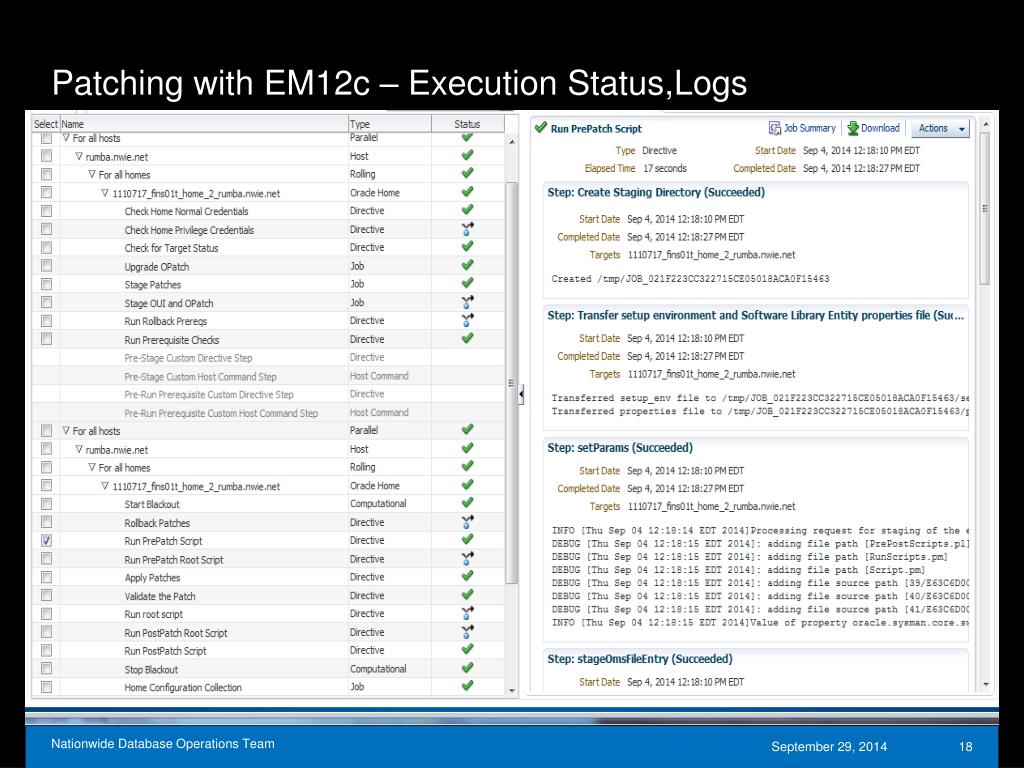The image size is (1024, 768).
Task: Click the Name column header
Action: click(x=204, y=123)
